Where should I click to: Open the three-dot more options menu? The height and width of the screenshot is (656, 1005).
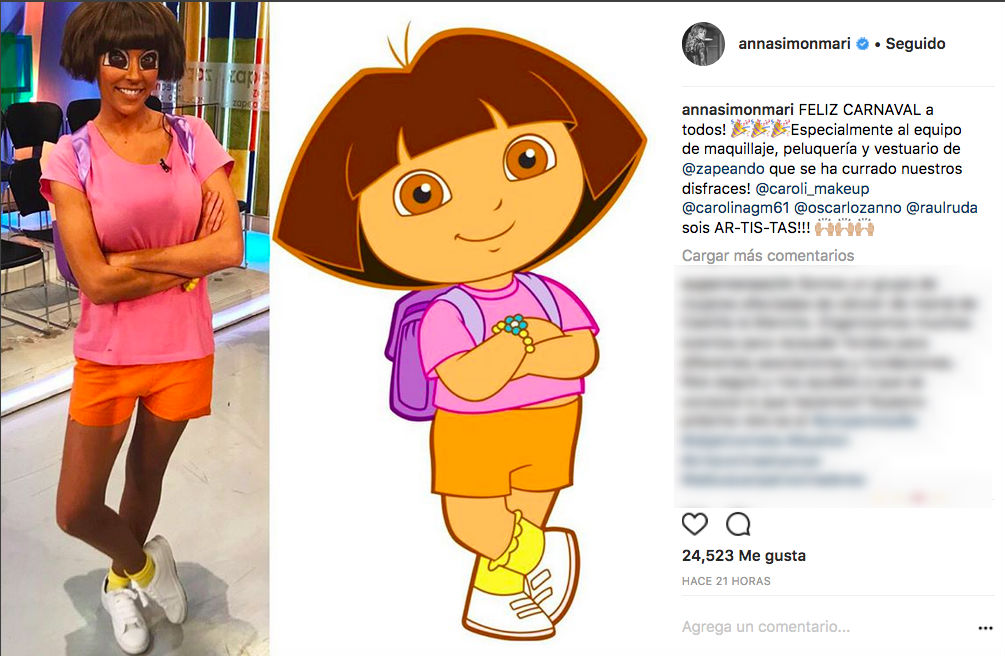tap(986, 628)
